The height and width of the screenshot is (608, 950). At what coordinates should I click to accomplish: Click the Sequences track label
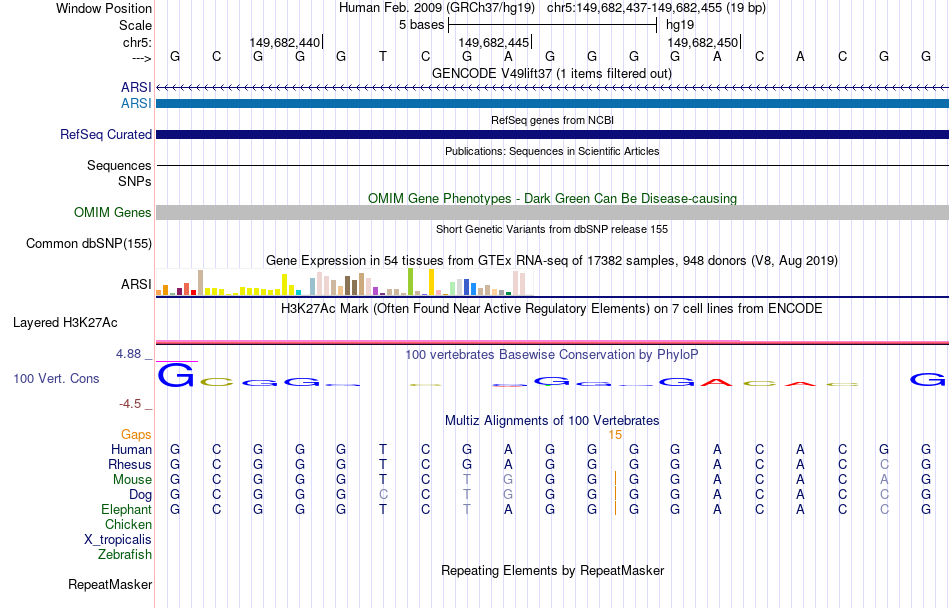click(119, 165)
